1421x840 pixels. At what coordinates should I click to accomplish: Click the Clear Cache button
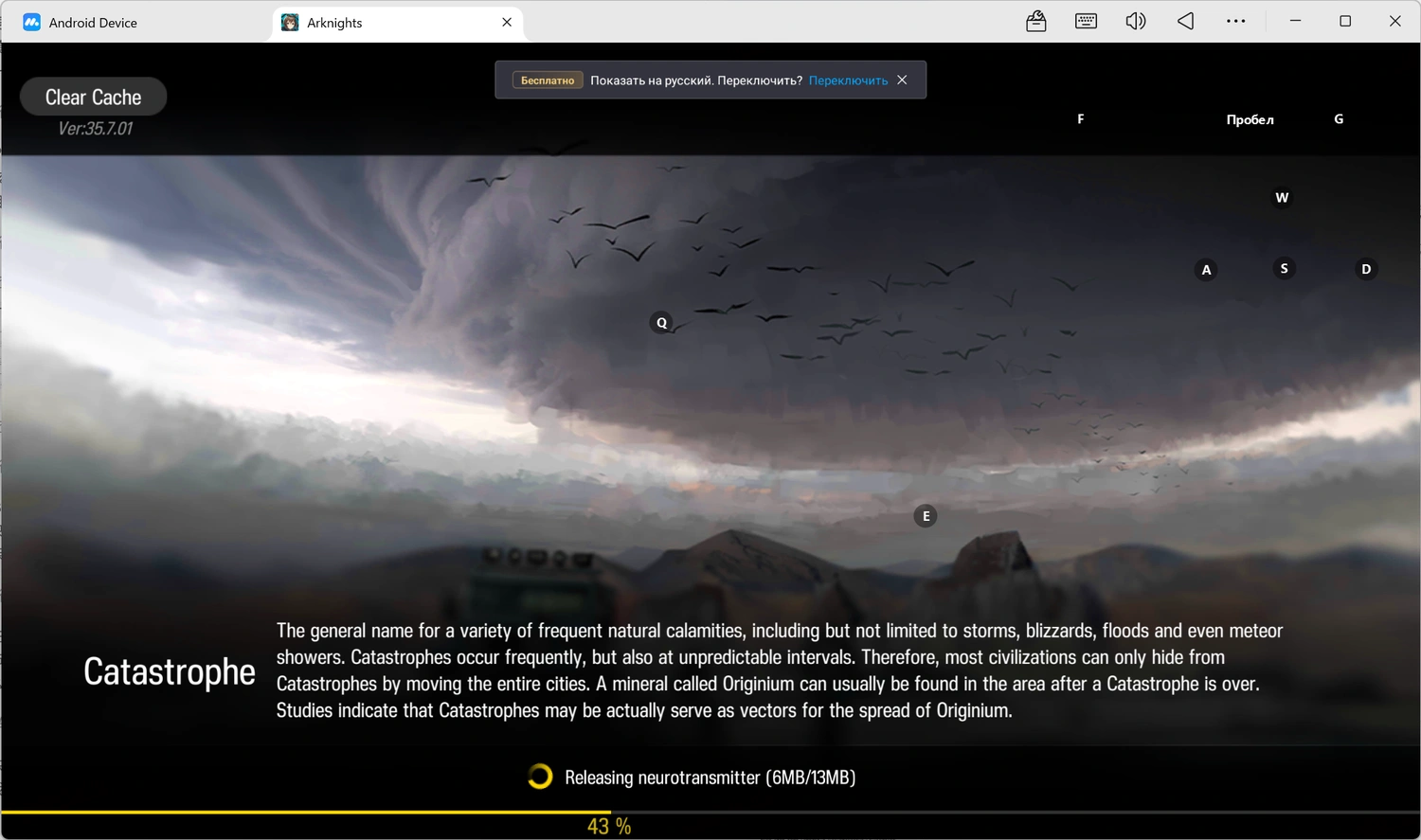(x=94, y=97)
